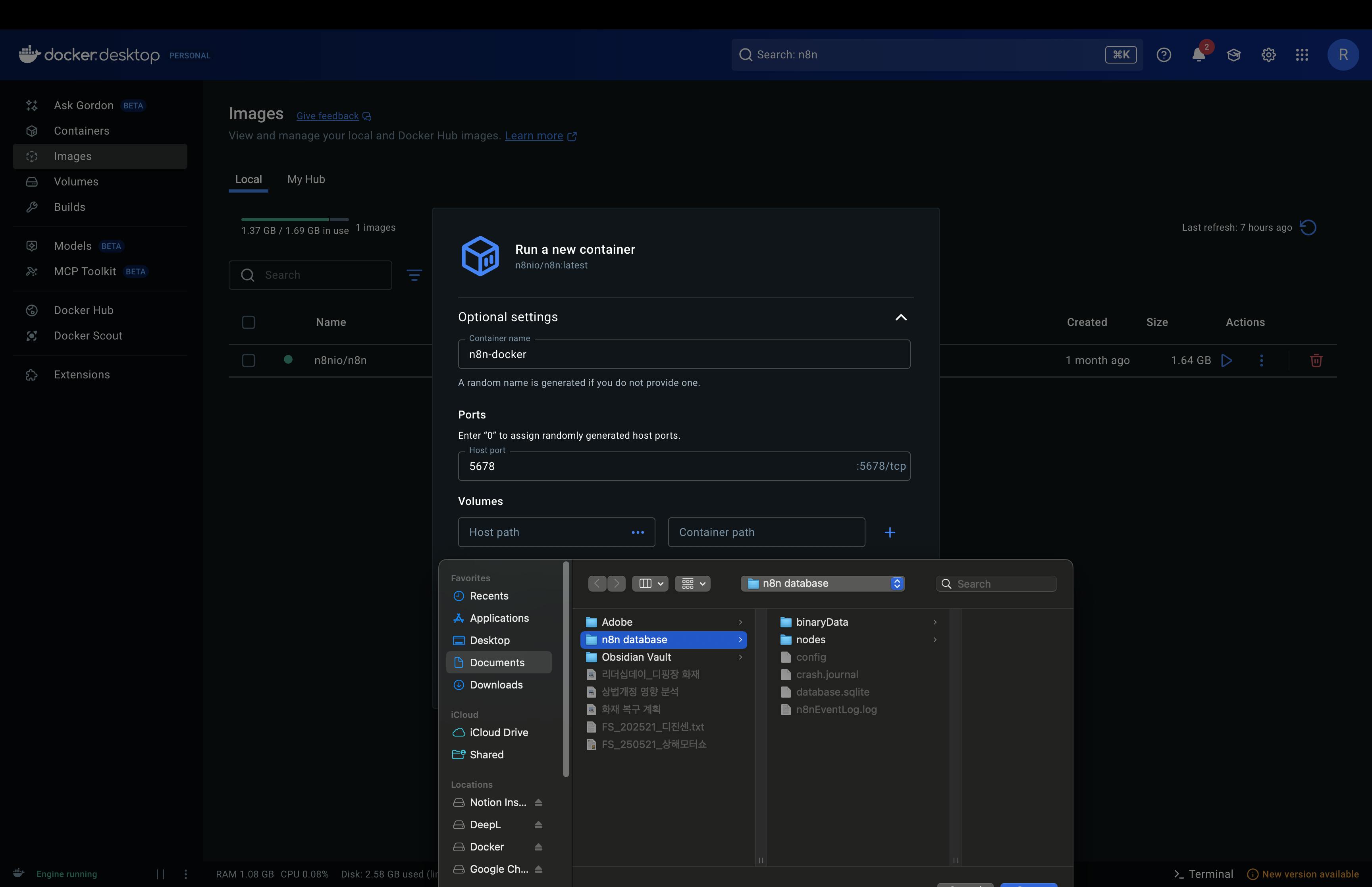Viewport: 1372px width, 887px height.
Task: Click the Learning center graduation cap icon
Action: [1233, 55]
